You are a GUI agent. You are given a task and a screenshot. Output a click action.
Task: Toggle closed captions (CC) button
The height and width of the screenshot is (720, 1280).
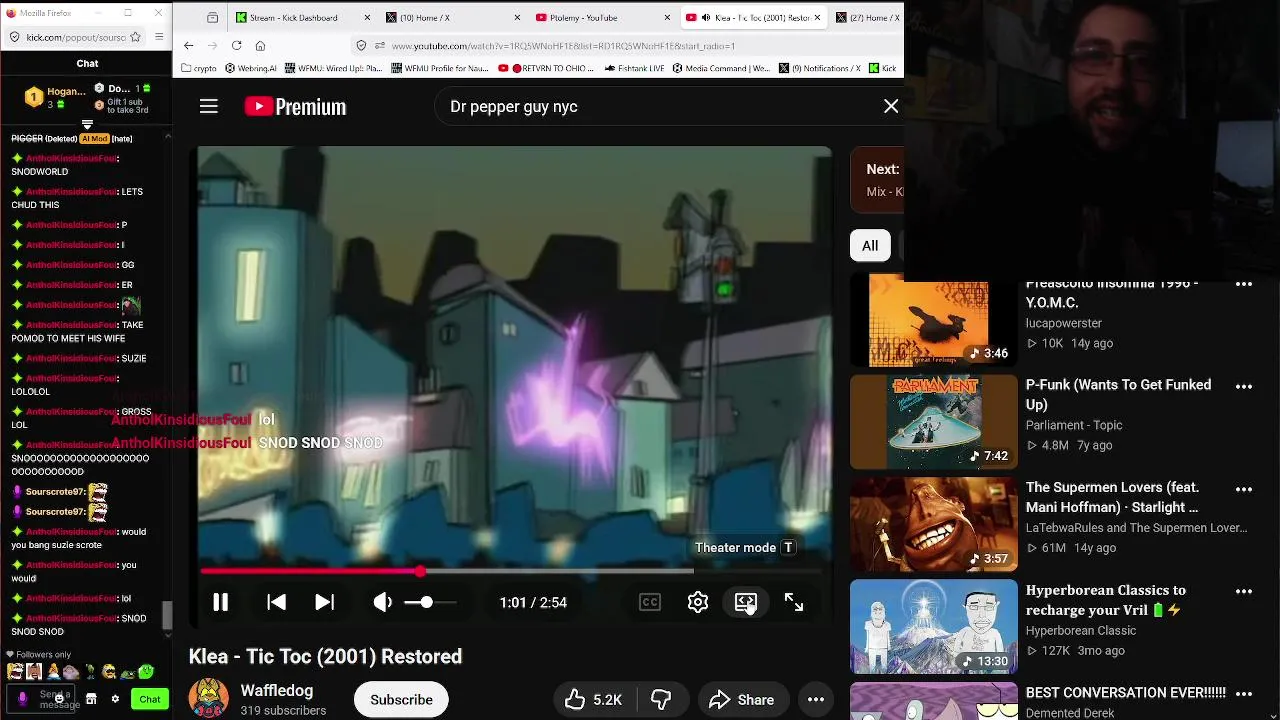coord(650,602)
